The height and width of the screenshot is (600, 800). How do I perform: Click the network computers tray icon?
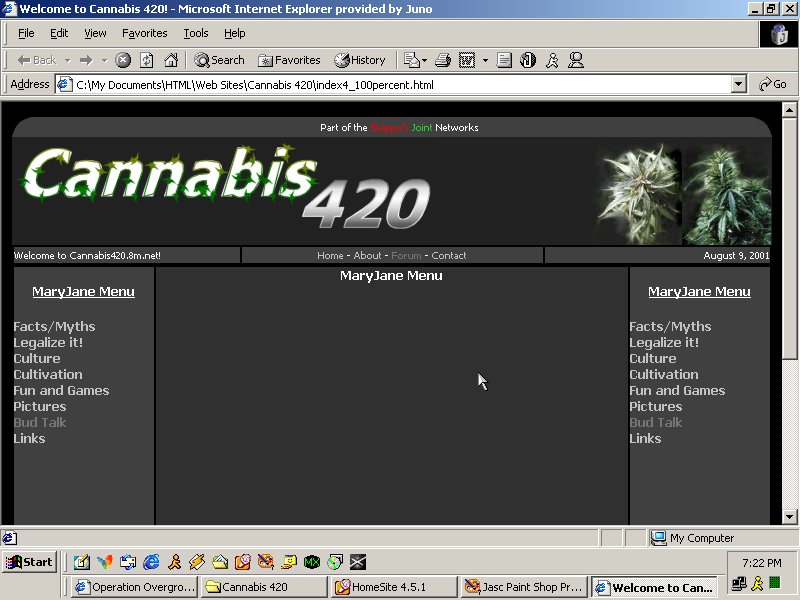(739, 583)
